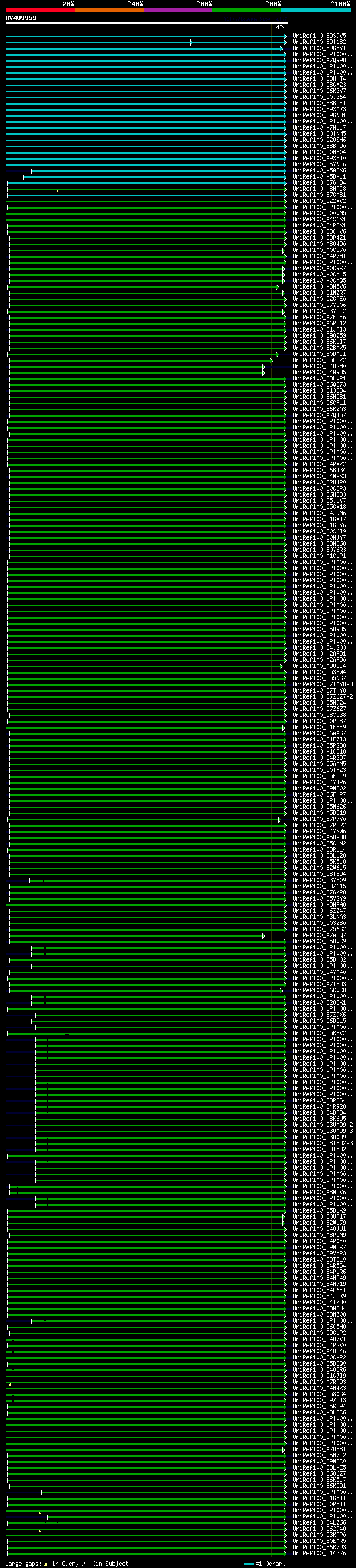Screen dimensions: 356x1568
Task: Select label UniRef100_C0HF04
Action: click(x=319, y=152)
